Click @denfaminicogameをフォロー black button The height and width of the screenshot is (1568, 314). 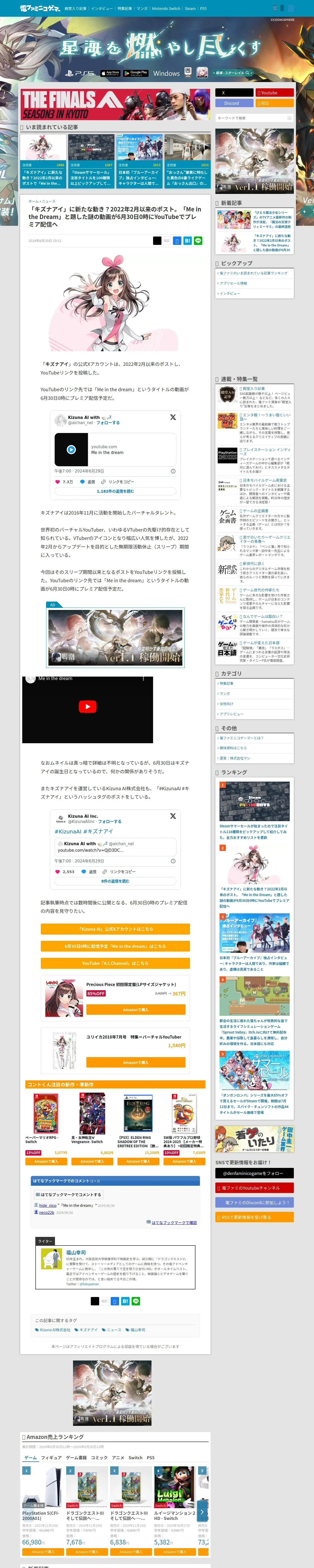254,1173
